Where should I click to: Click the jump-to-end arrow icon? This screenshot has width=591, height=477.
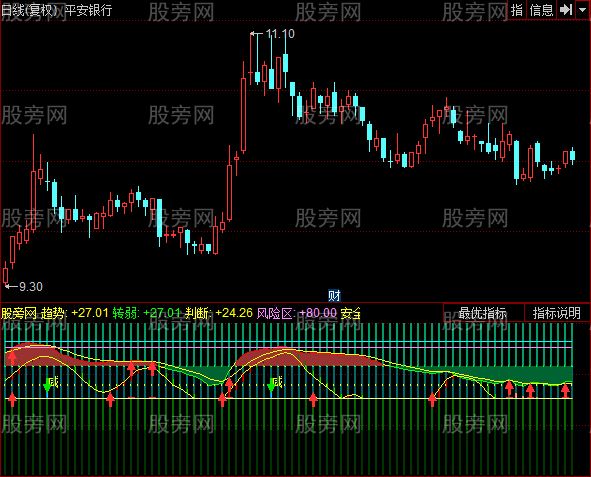tap(566, 10)
